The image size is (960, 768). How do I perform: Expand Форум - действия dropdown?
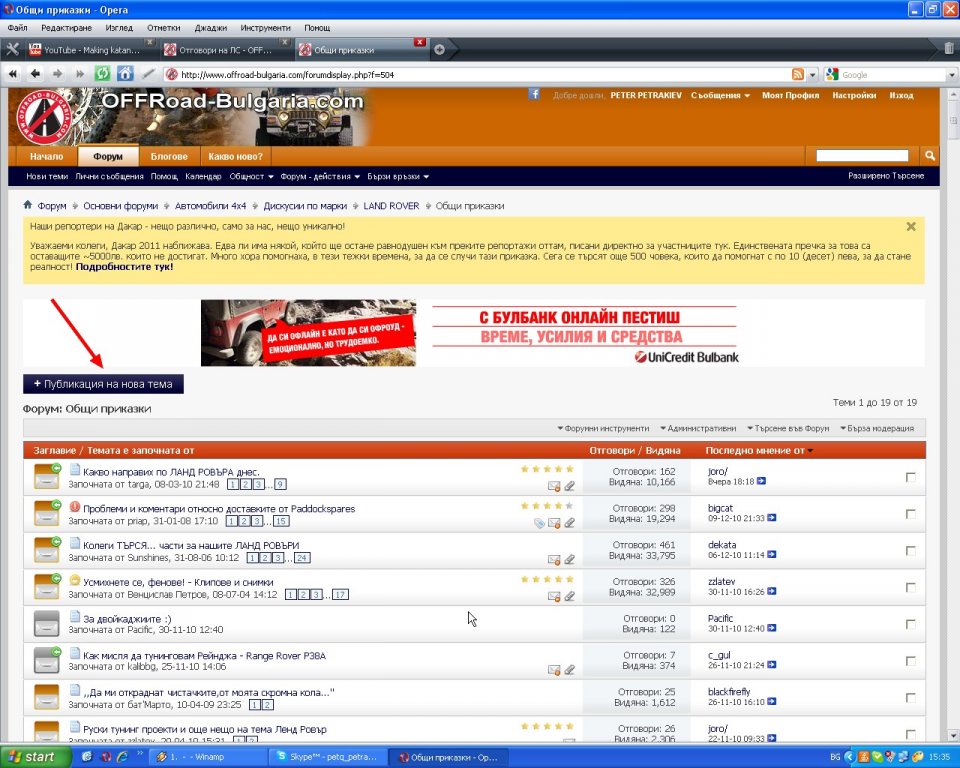320,176
